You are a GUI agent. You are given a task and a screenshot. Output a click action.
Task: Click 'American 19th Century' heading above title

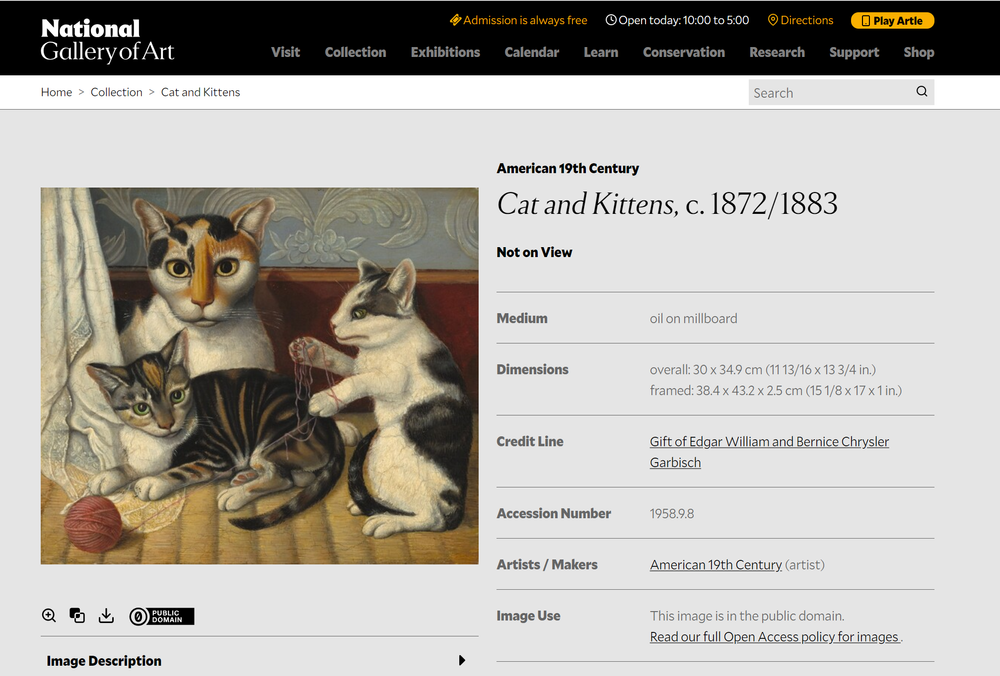(x=568, y=168)
